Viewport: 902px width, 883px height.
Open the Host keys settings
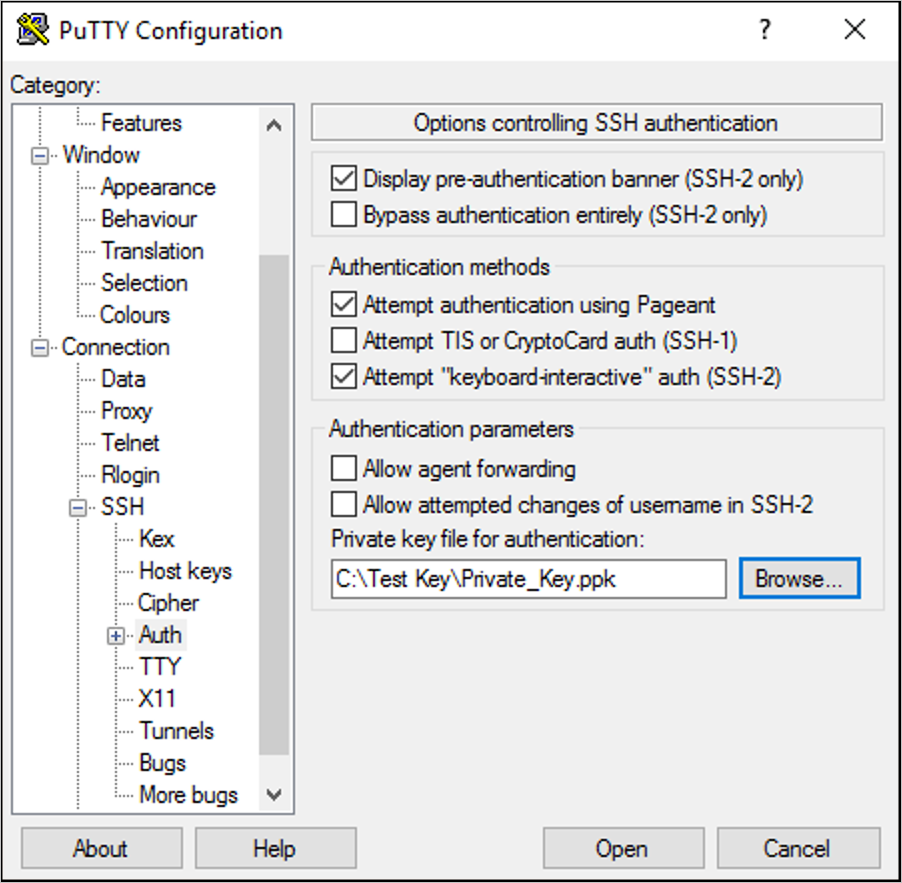pos(184,571)
